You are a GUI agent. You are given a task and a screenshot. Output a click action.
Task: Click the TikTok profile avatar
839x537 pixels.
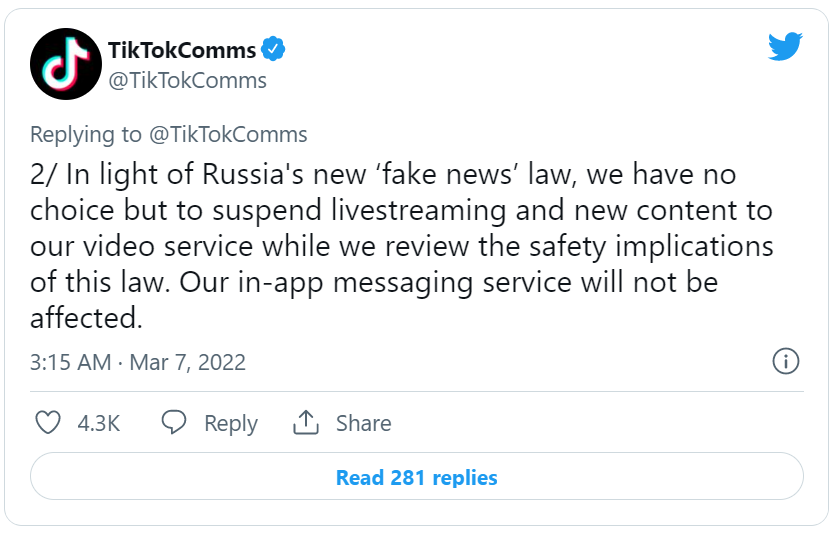[64, 64]
